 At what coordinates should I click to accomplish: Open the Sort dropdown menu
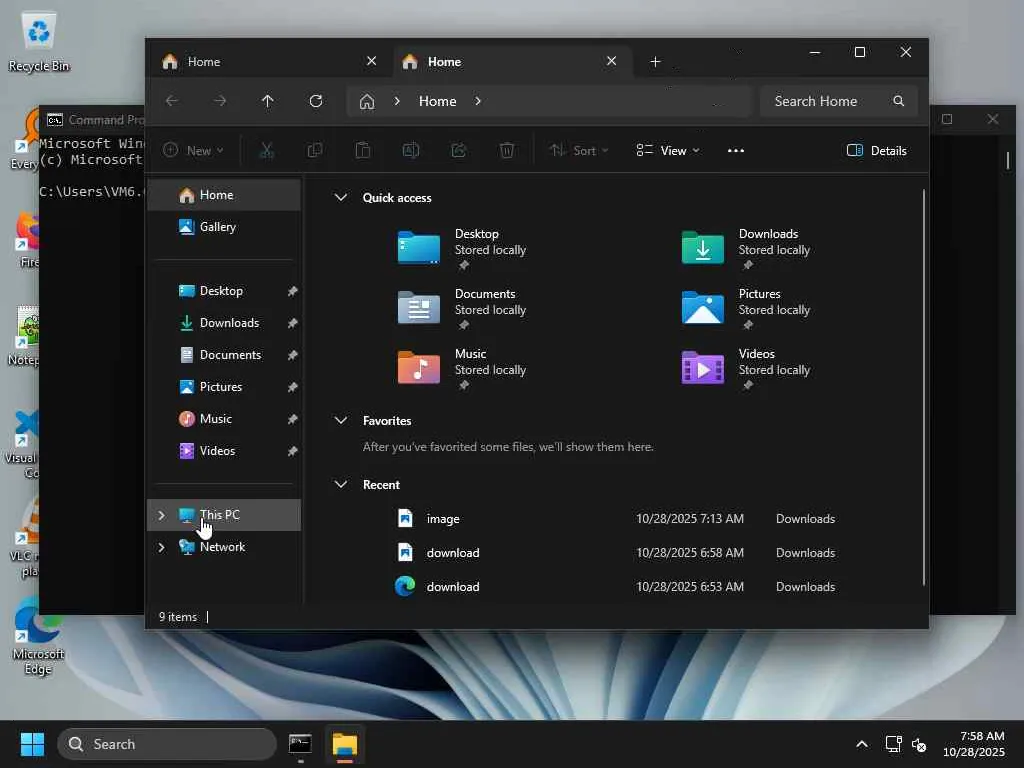[x=579, y=151]
